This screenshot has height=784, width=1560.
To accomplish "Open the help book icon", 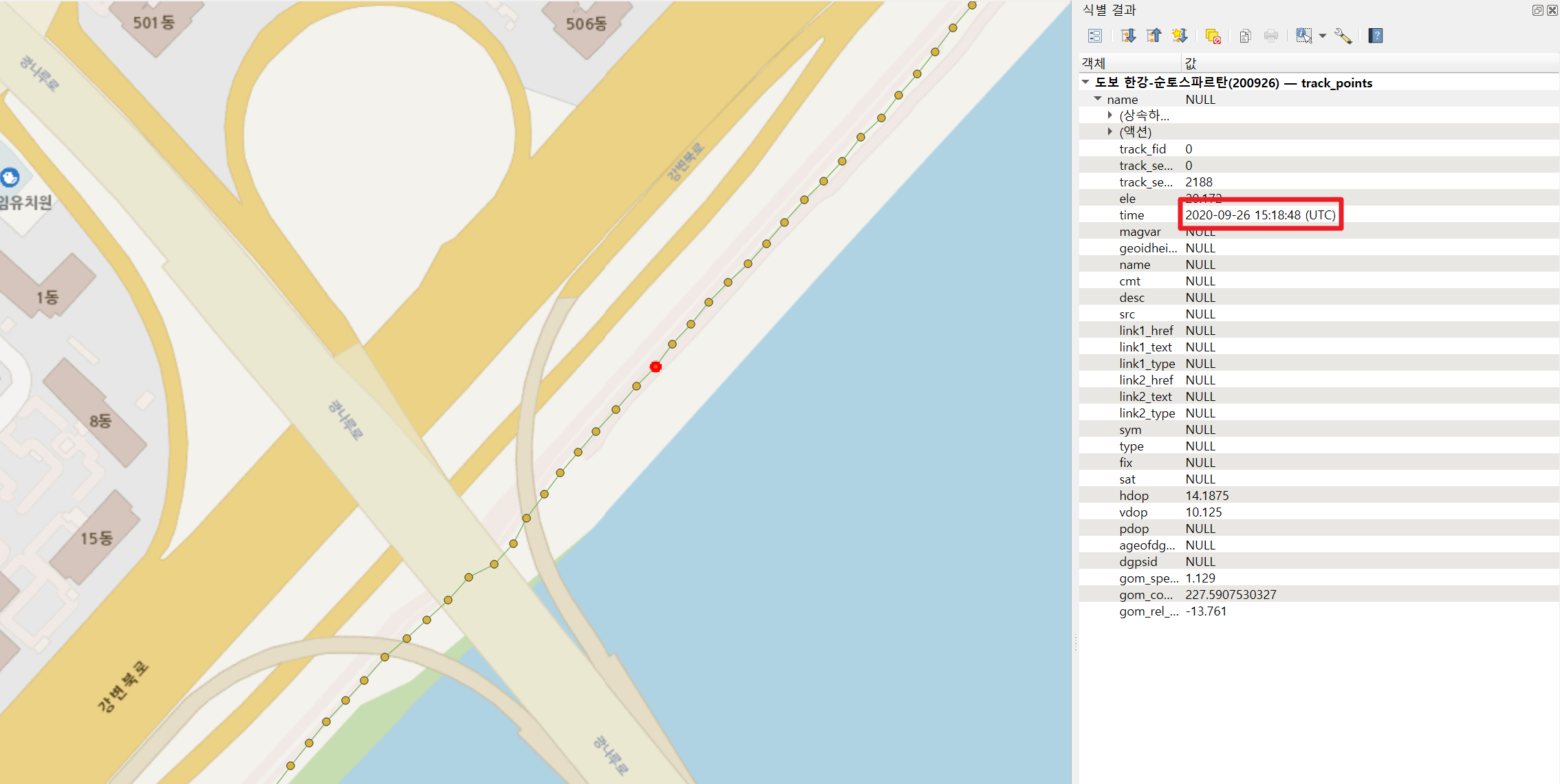I will [x=1376, y=36].
